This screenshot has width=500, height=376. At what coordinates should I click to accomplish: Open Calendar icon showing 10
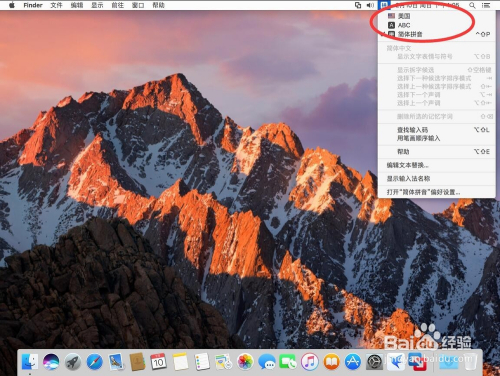click(158, 362)
